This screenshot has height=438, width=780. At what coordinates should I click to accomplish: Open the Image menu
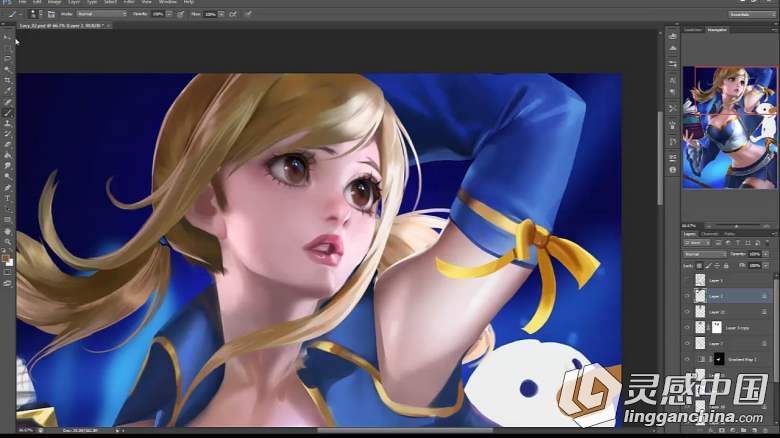[55, 2]
